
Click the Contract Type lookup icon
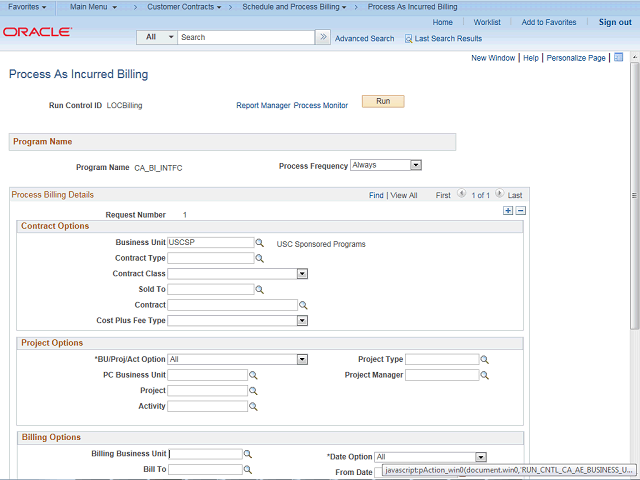click(x=259, y=258)
